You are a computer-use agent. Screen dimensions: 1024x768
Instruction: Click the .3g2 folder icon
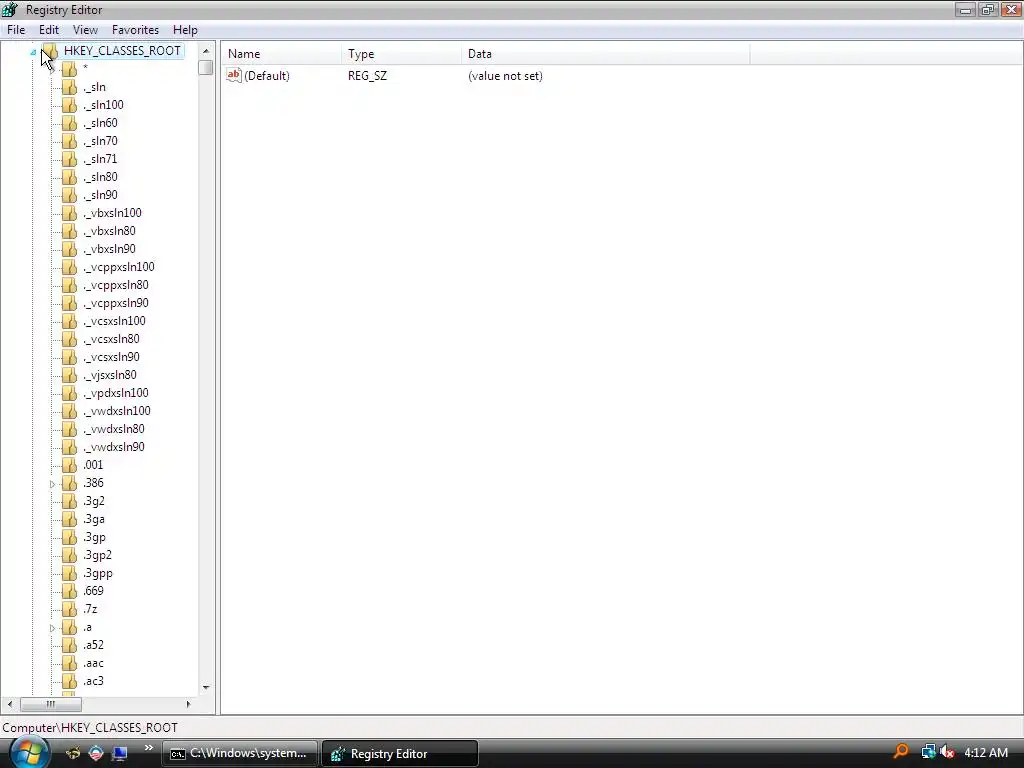(x=69, y=502)
